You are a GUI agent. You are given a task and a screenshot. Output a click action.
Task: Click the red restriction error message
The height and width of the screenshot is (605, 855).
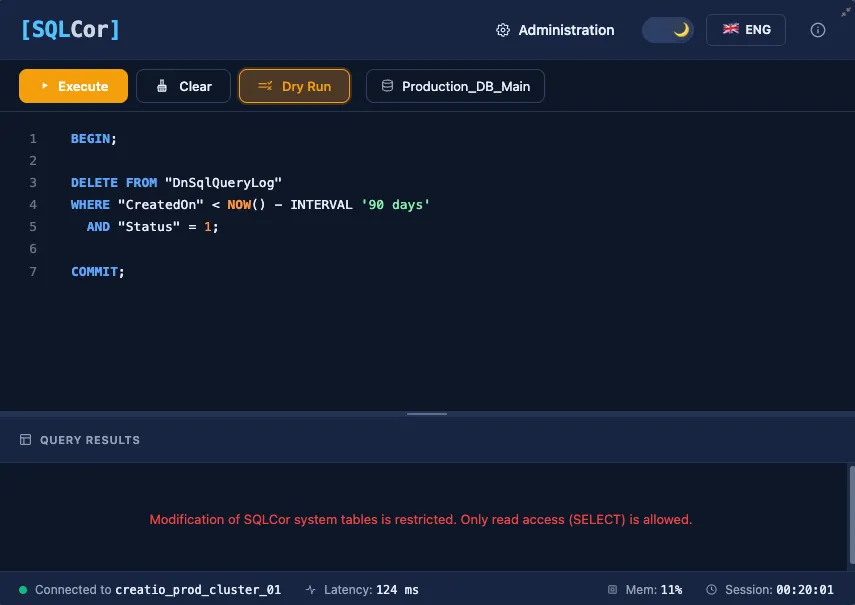pyautogui.click(x=420, y=519)
